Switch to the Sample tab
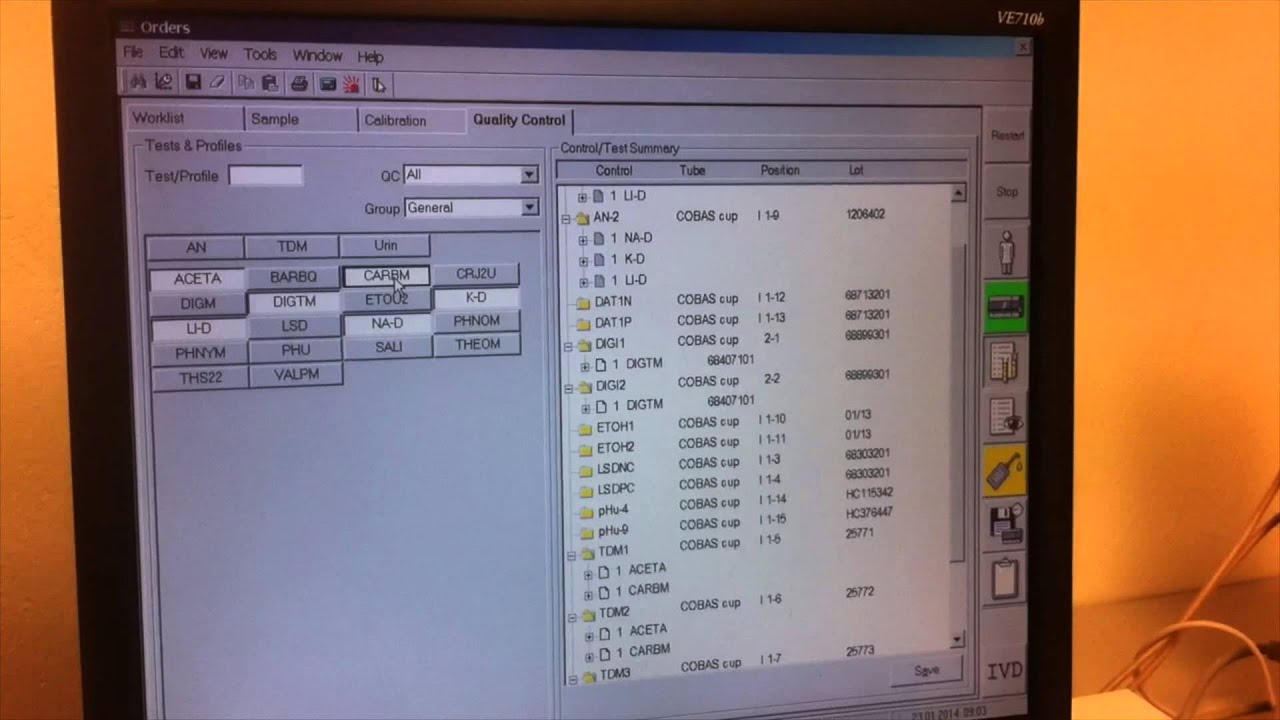 300,119
